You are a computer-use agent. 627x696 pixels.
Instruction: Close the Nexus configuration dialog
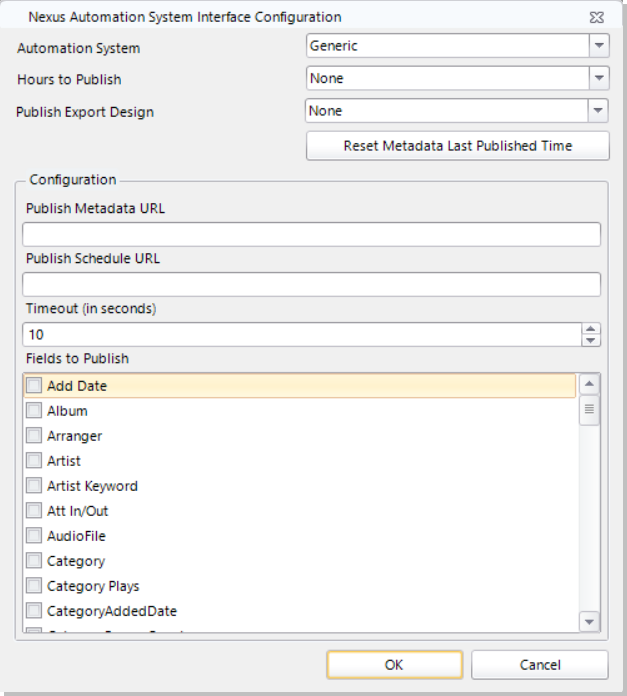click(596, 17)
